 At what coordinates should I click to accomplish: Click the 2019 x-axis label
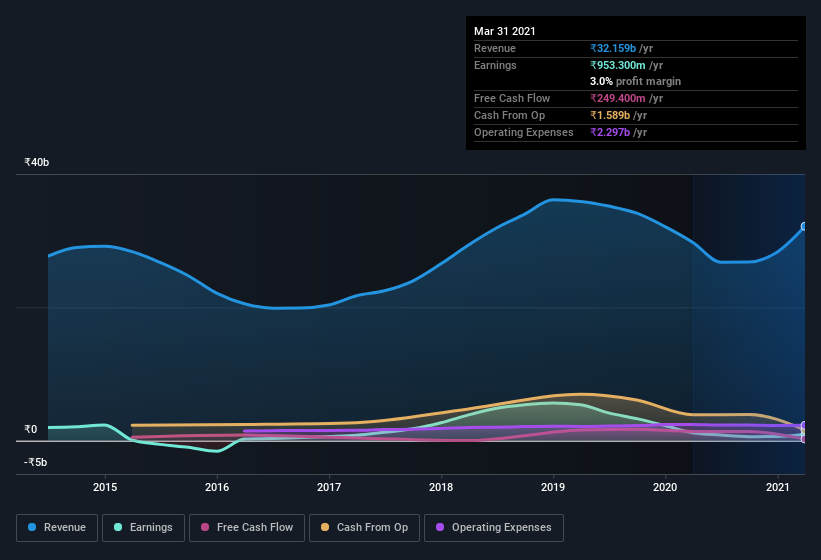coord(553,487)
